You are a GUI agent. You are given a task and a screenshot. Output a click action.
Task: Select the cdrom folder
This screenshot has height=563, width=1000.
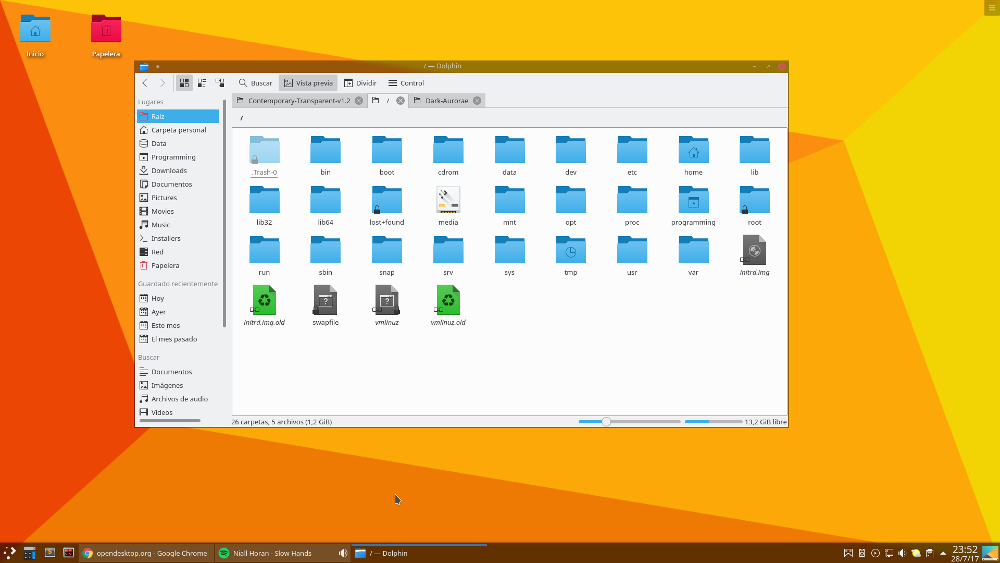[448, 156]
